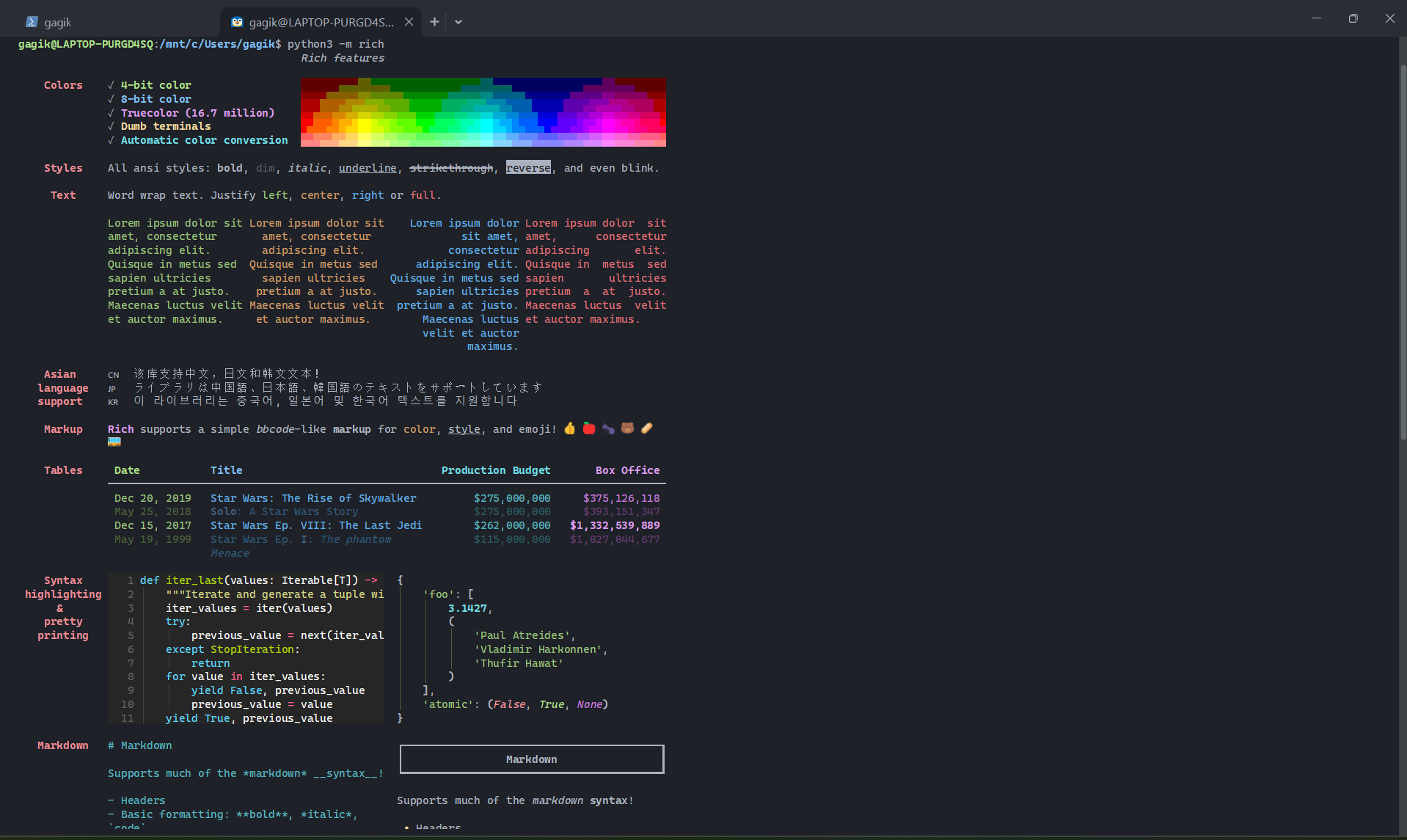Image resolution: width=1407 pixels, height=840 pixels.
Task: Restore down the terminal window
Action: (x=1353, y=18)
